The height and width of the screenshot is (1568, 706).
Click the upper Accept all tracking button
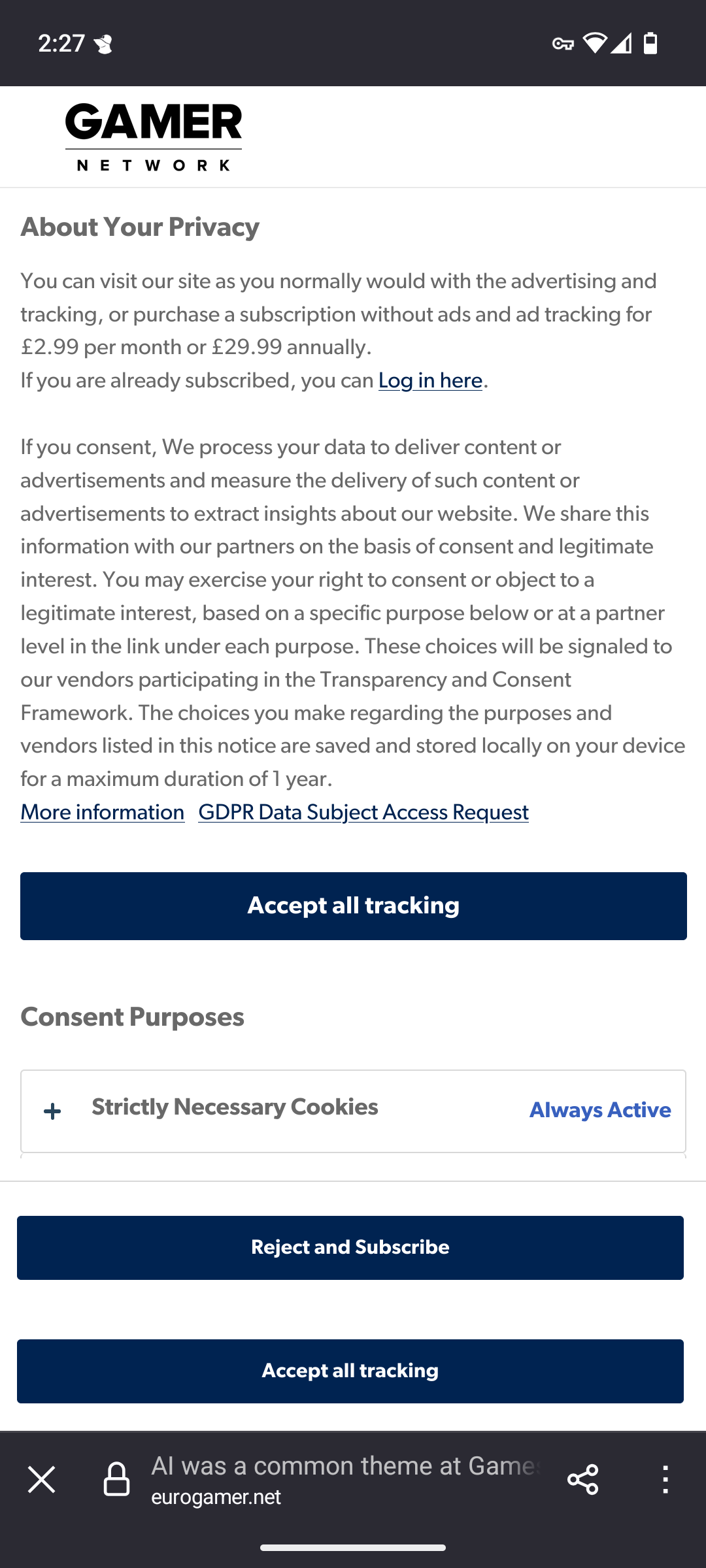pyautogui.click(x=354, y=906)
